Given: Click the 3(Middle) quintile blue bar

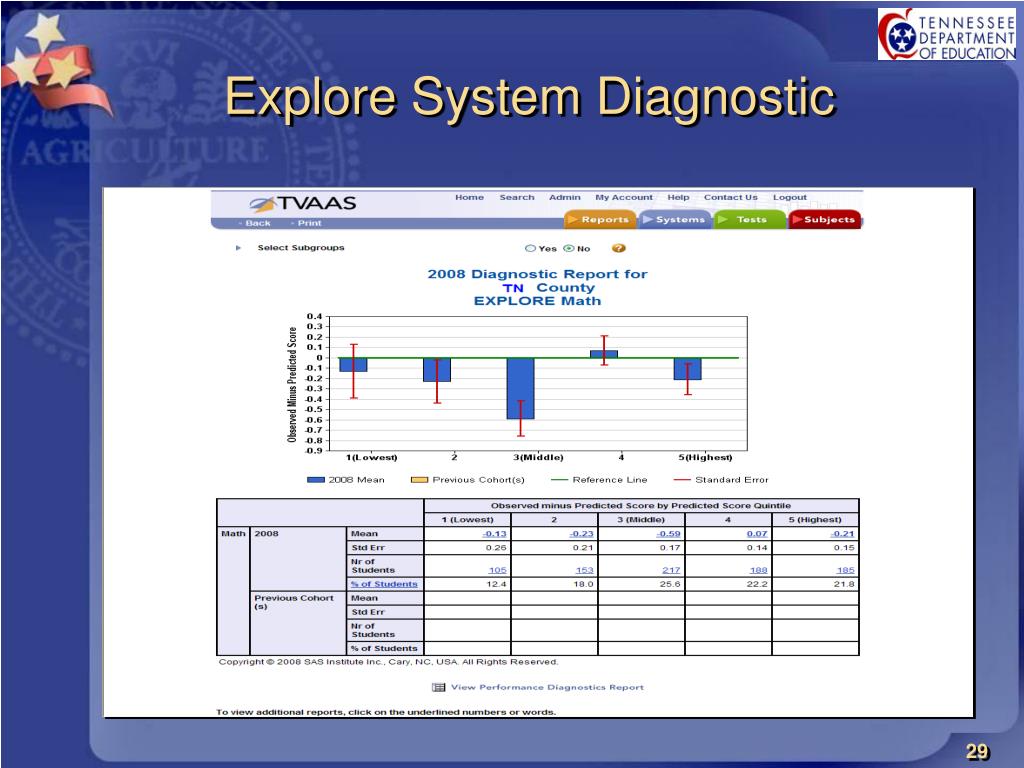Looking at the screenshot, I should 520,389.
